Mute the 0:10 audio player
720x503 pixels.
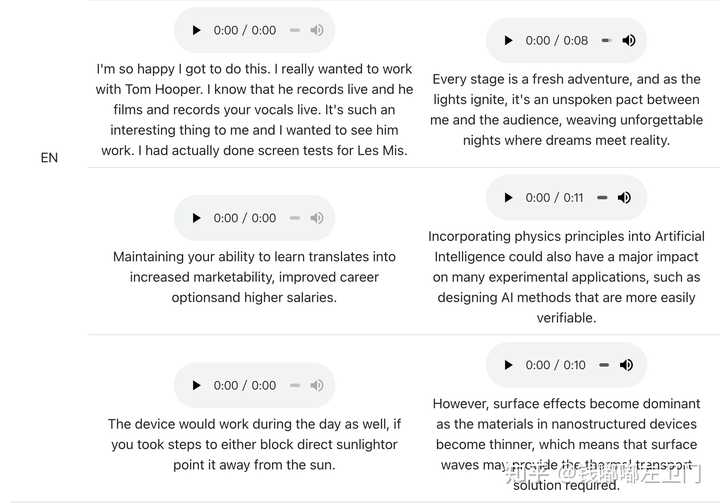pyautogui.click(x=626, y=365)
